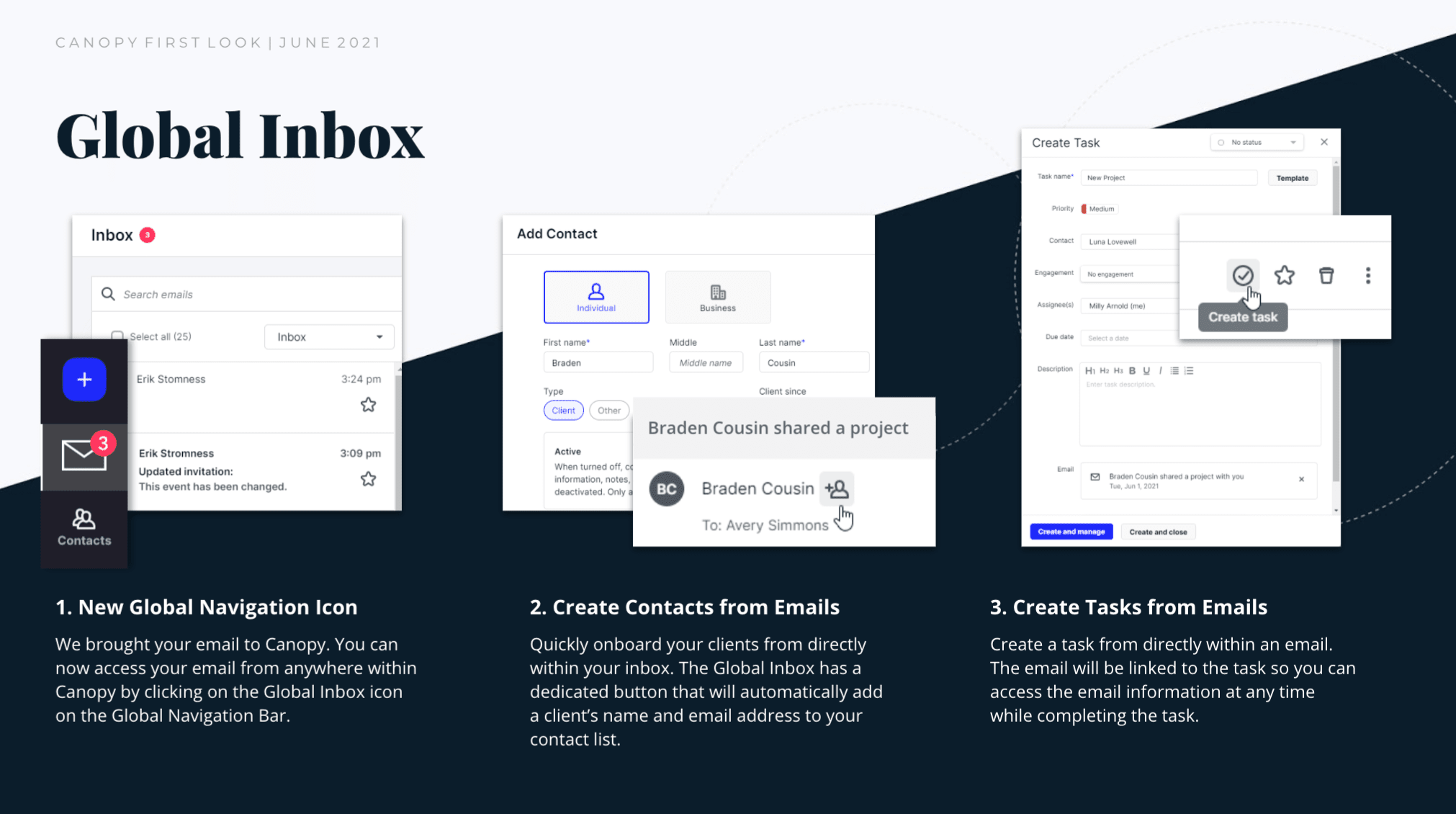Select the Business tab in Add Contact
Screen dimensions: 1456x814
(x=718, y=294)
